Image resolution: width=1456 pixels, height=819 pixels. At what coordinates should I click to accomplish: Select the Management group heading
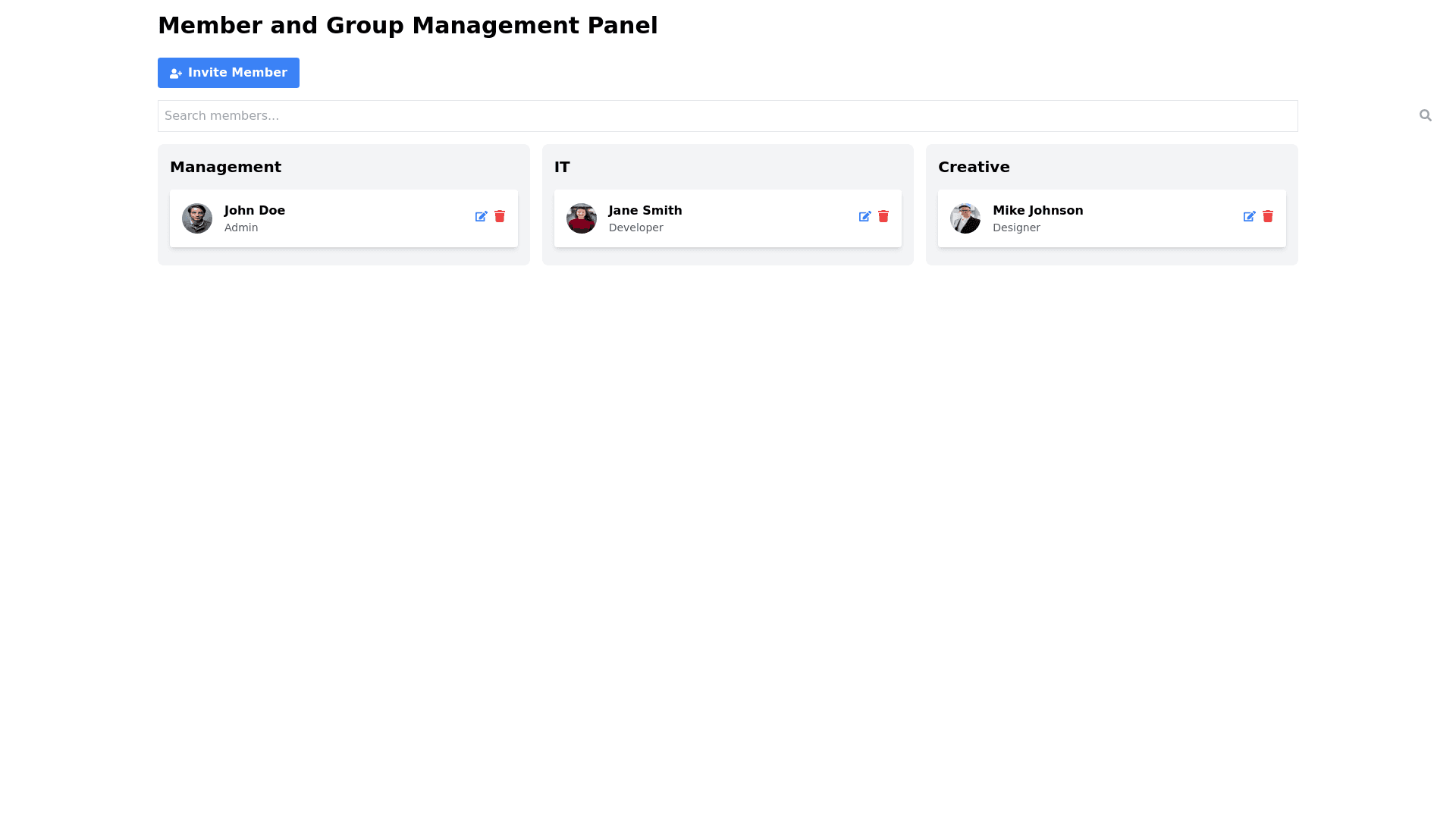[225, 167]
